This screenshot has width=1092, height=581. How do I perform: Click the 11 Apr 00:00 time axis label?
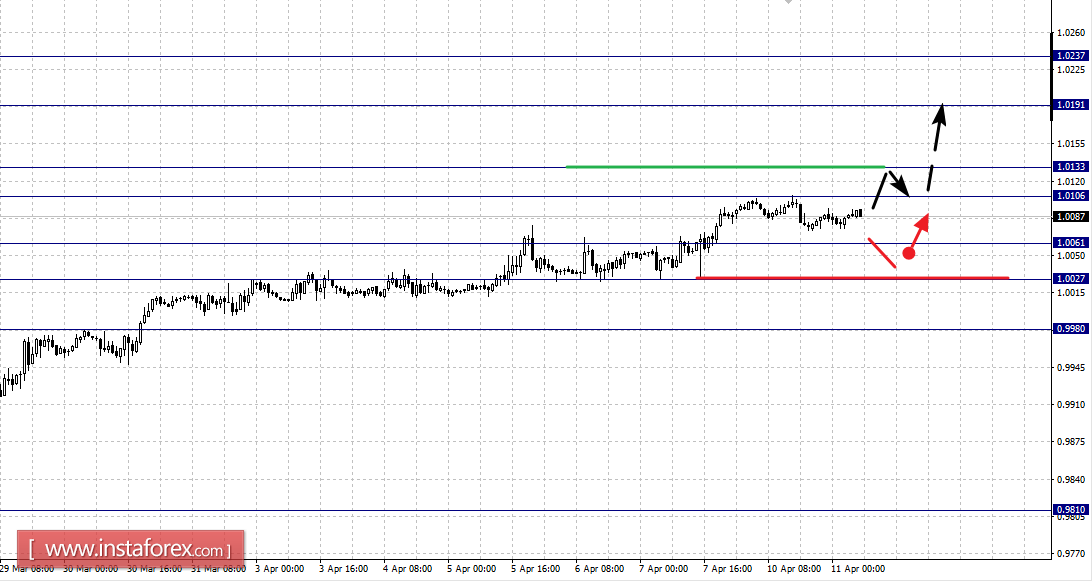point(858,568)
